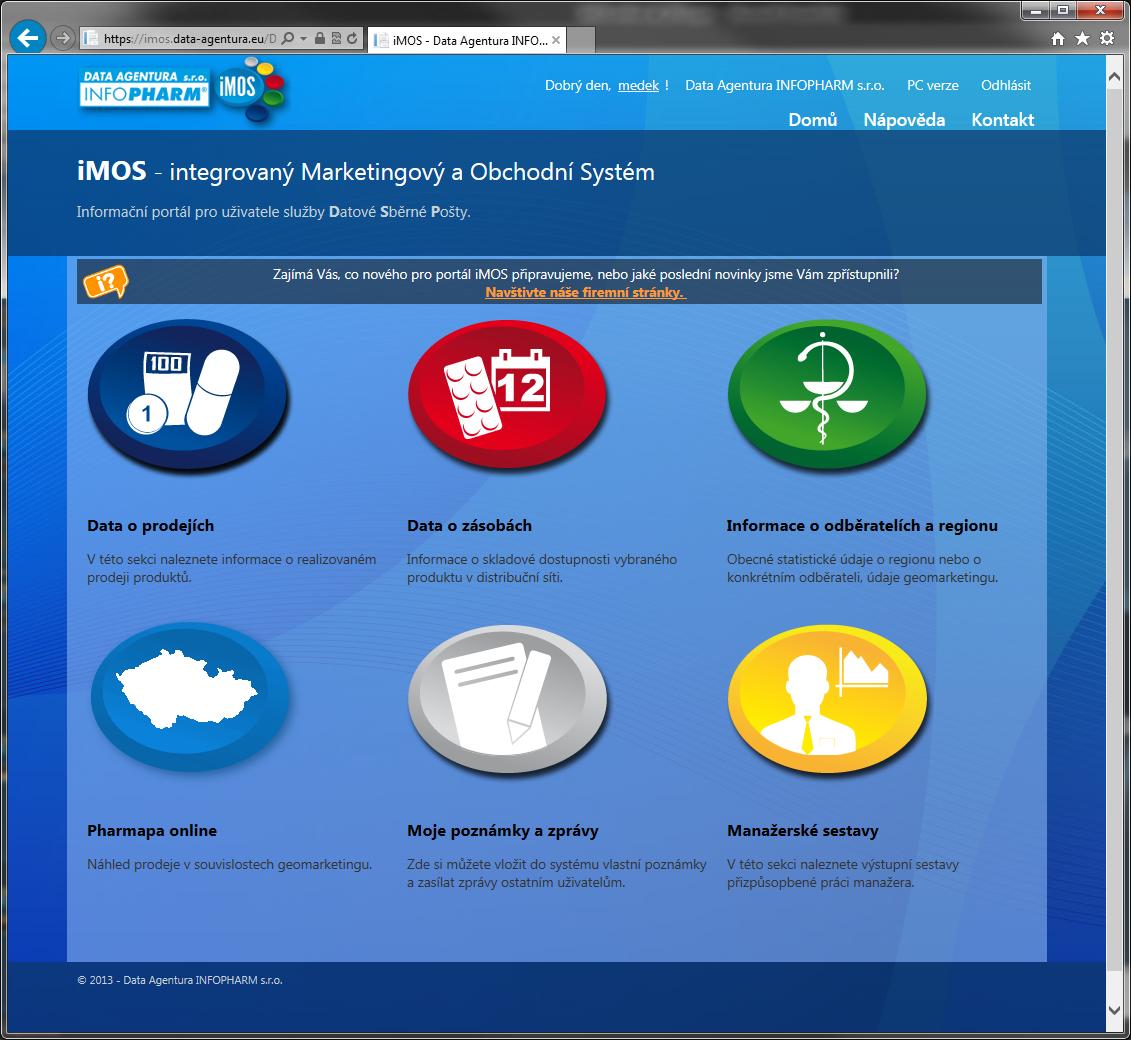
Task: Open the red stock calendar icon
Action: (x=508, y=394)
